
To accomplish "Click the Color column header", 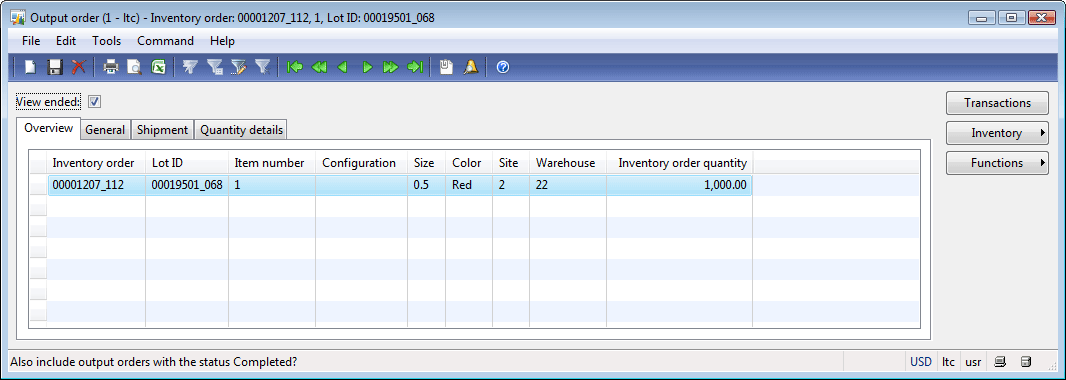I will (468, 163).
